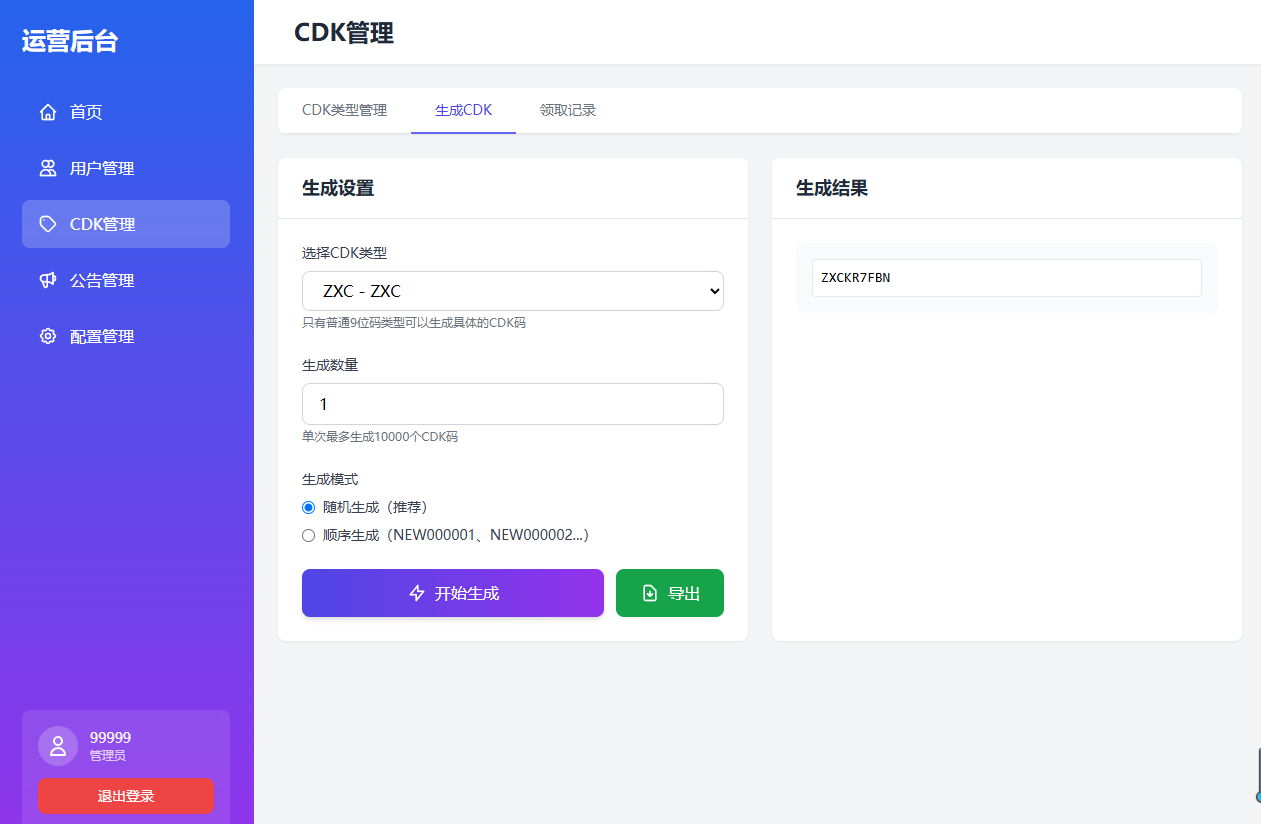Click the 生成数量 input field
This screenshot has width=1261, height=824.
coord(512,404)
